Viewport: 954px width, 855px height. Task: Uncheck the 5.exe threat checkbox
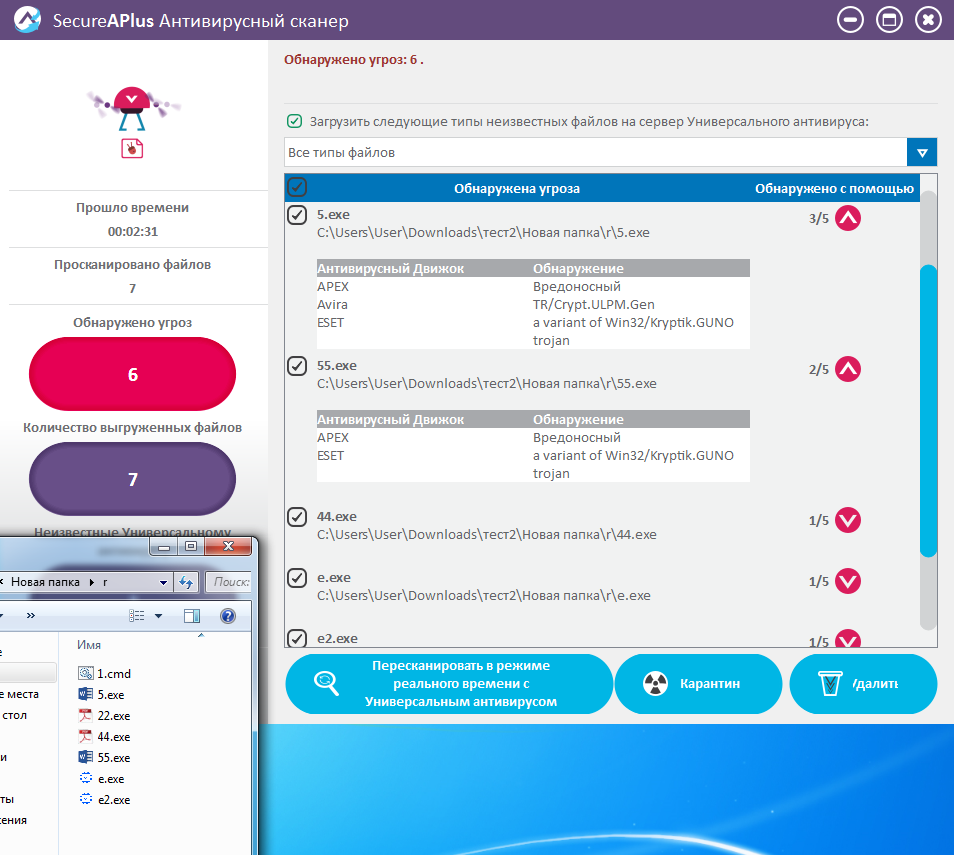click(x=297, y=215)
